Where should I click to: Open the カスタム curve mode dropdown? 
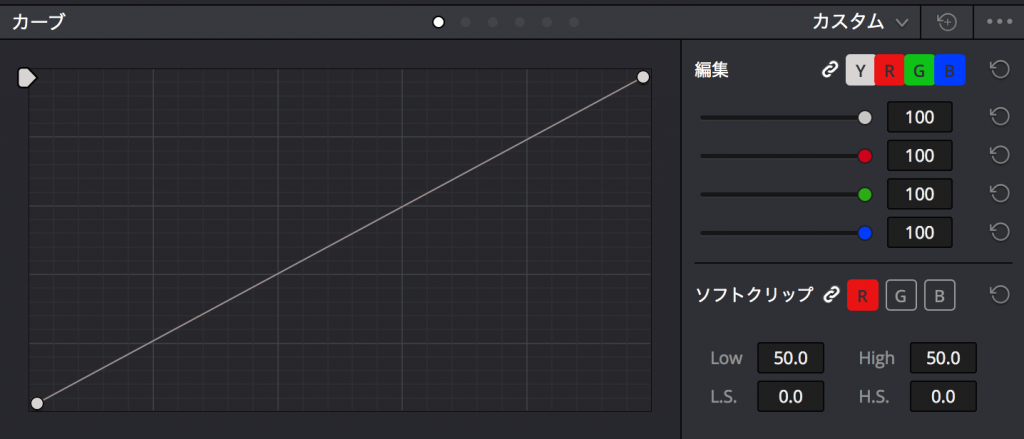pyautogui.click(x=862, y=21)
